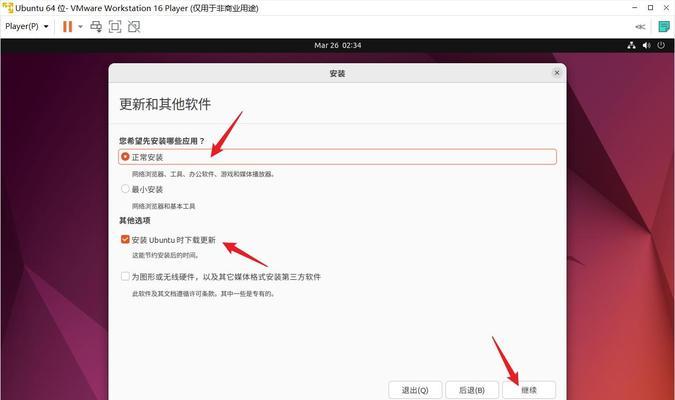Minimize the VMware Player window
The width and height of the screenshot is (675, 400).
(635, 8)
